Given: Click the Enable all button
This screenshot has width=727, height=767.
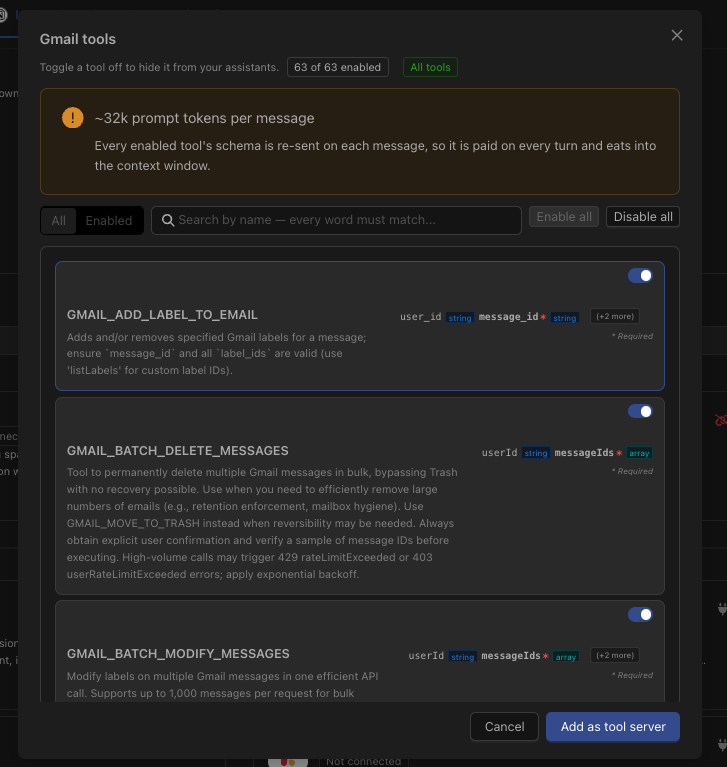Looking at the screenshot, I should (564, 217).
